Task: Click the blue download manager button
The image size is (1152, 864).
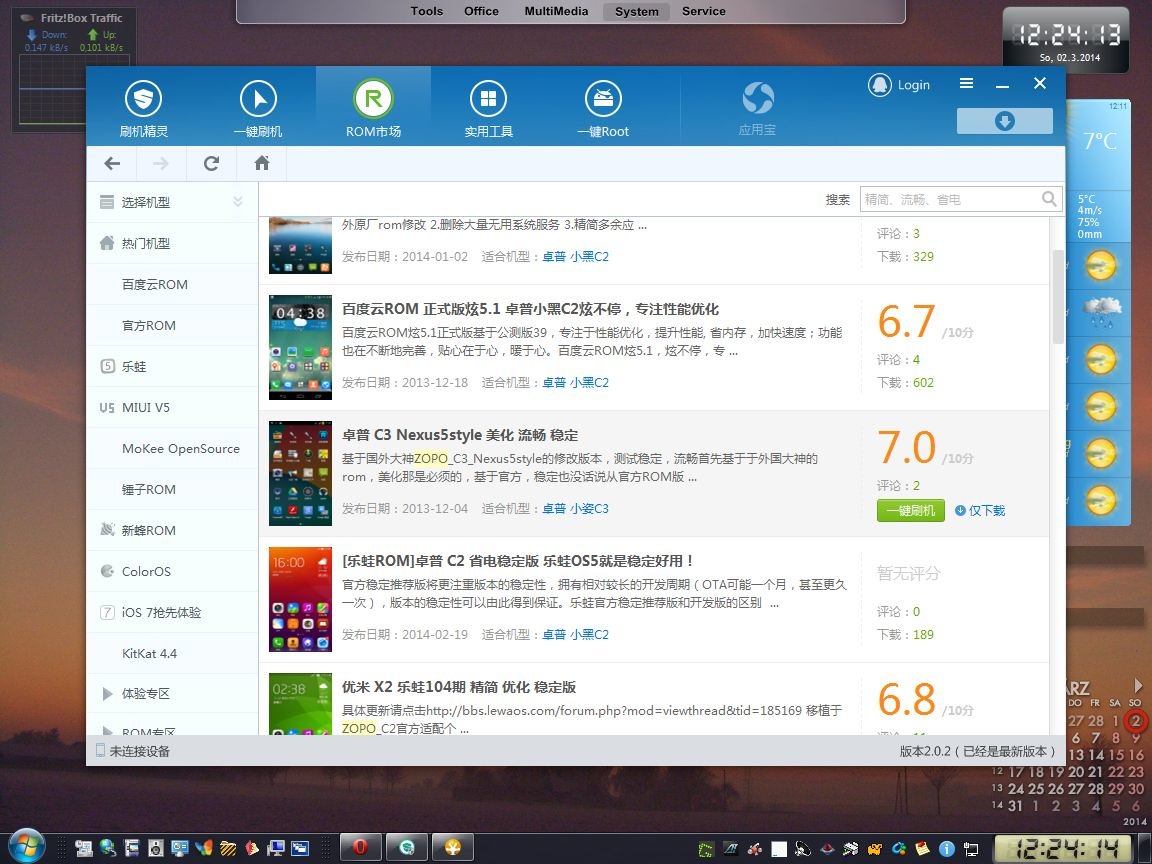Action: pyautogui.click(x=1004, y=121)
